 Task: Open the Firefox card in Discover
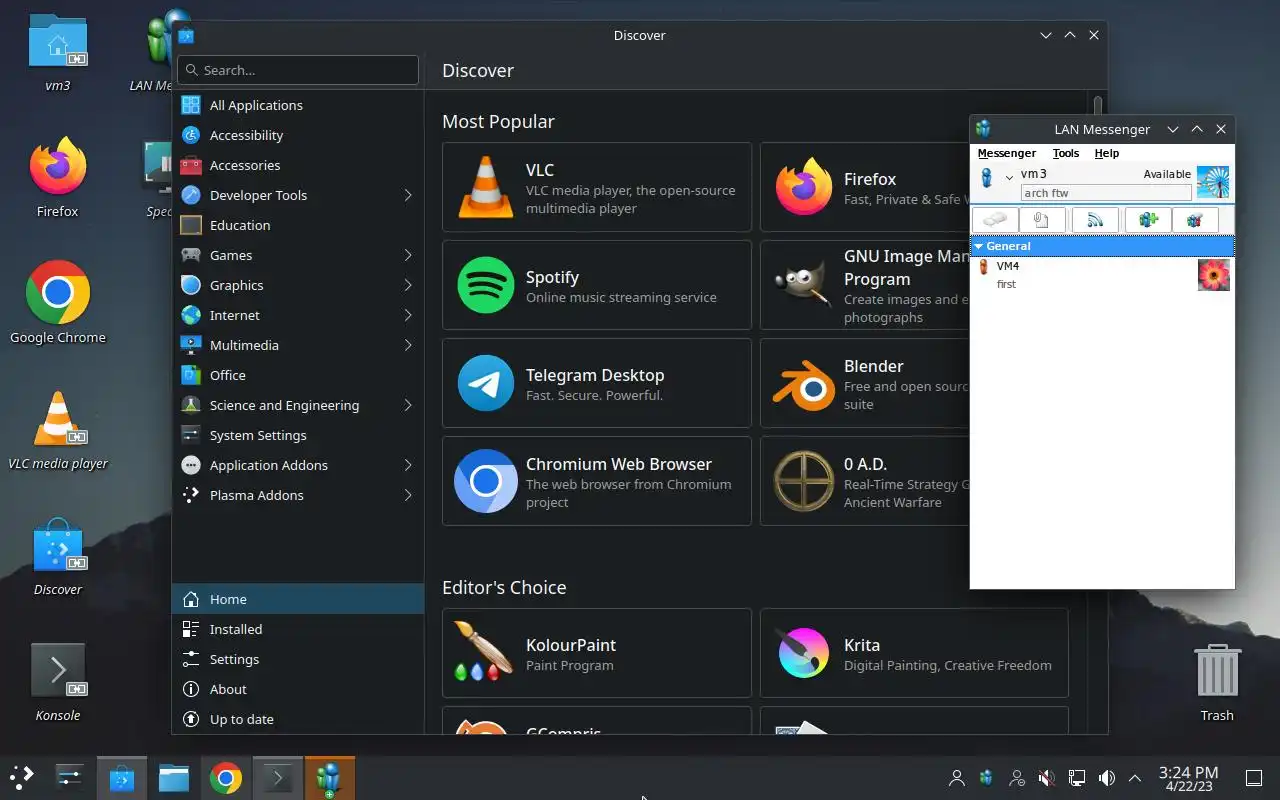click(x=865, y=187)
